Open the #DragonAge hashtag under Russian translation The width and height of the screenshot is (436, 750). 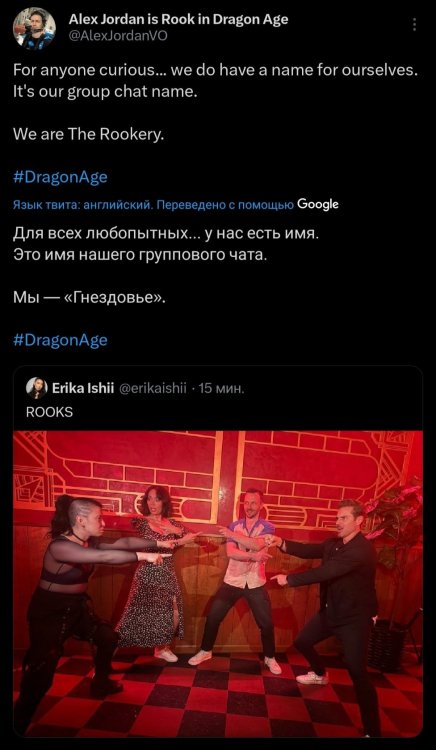(x=60, y=340)
